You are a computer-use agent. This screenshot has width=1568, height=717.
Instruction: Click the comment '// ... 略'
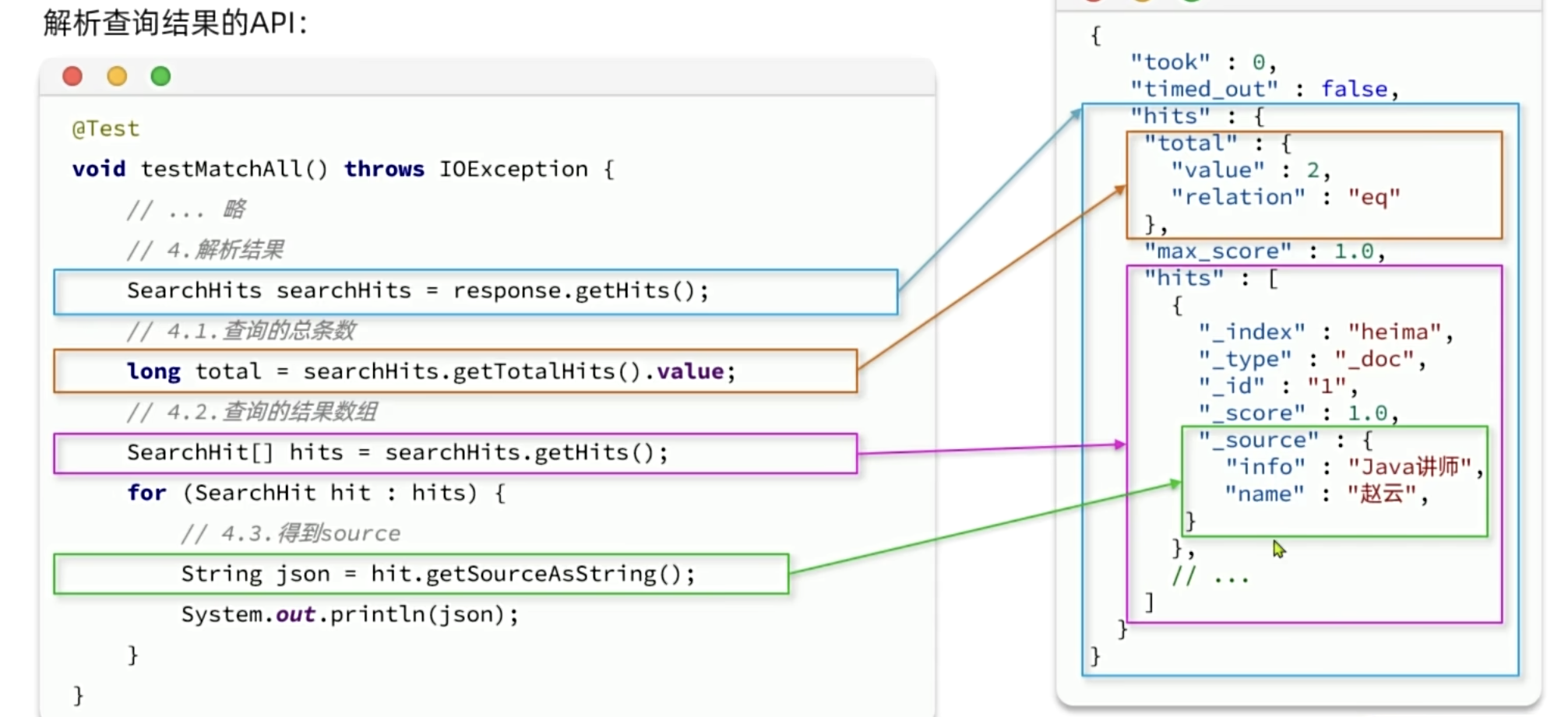[186, 209]
